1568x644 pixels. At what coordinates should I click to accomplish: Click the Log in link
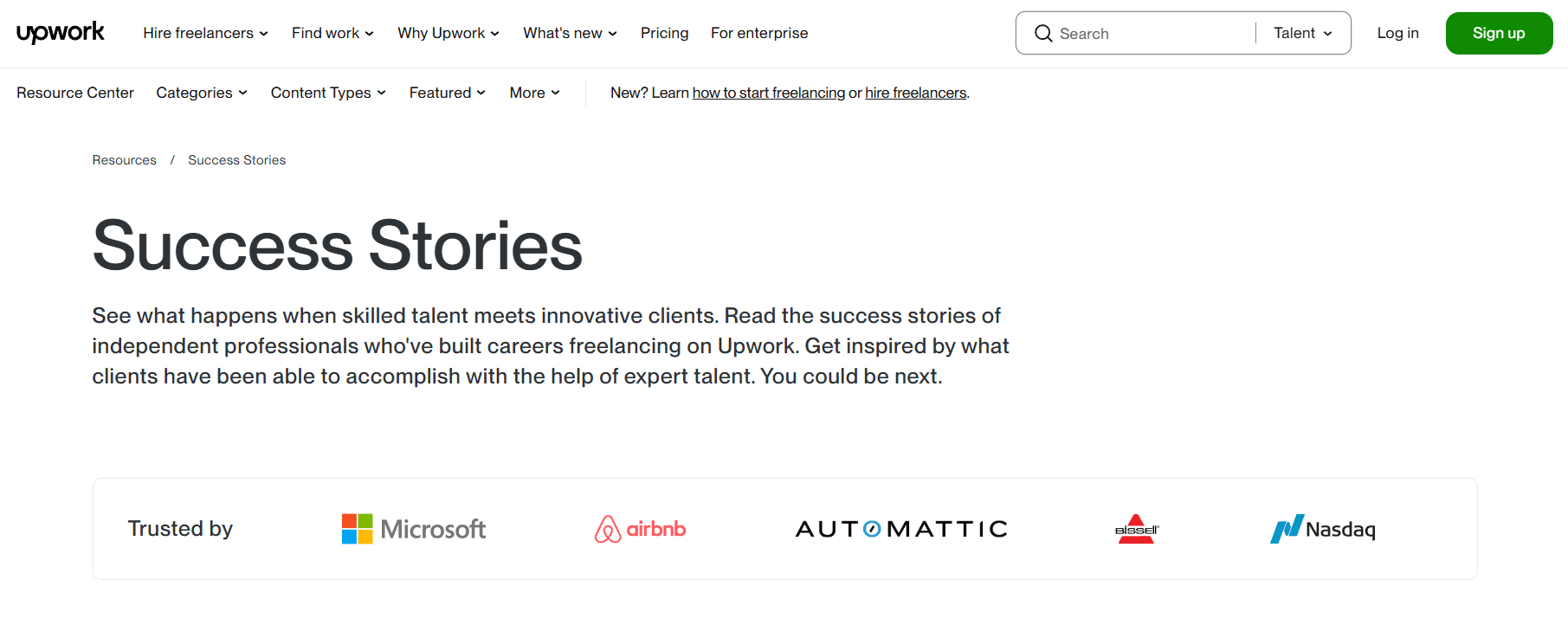(1397, 33)
